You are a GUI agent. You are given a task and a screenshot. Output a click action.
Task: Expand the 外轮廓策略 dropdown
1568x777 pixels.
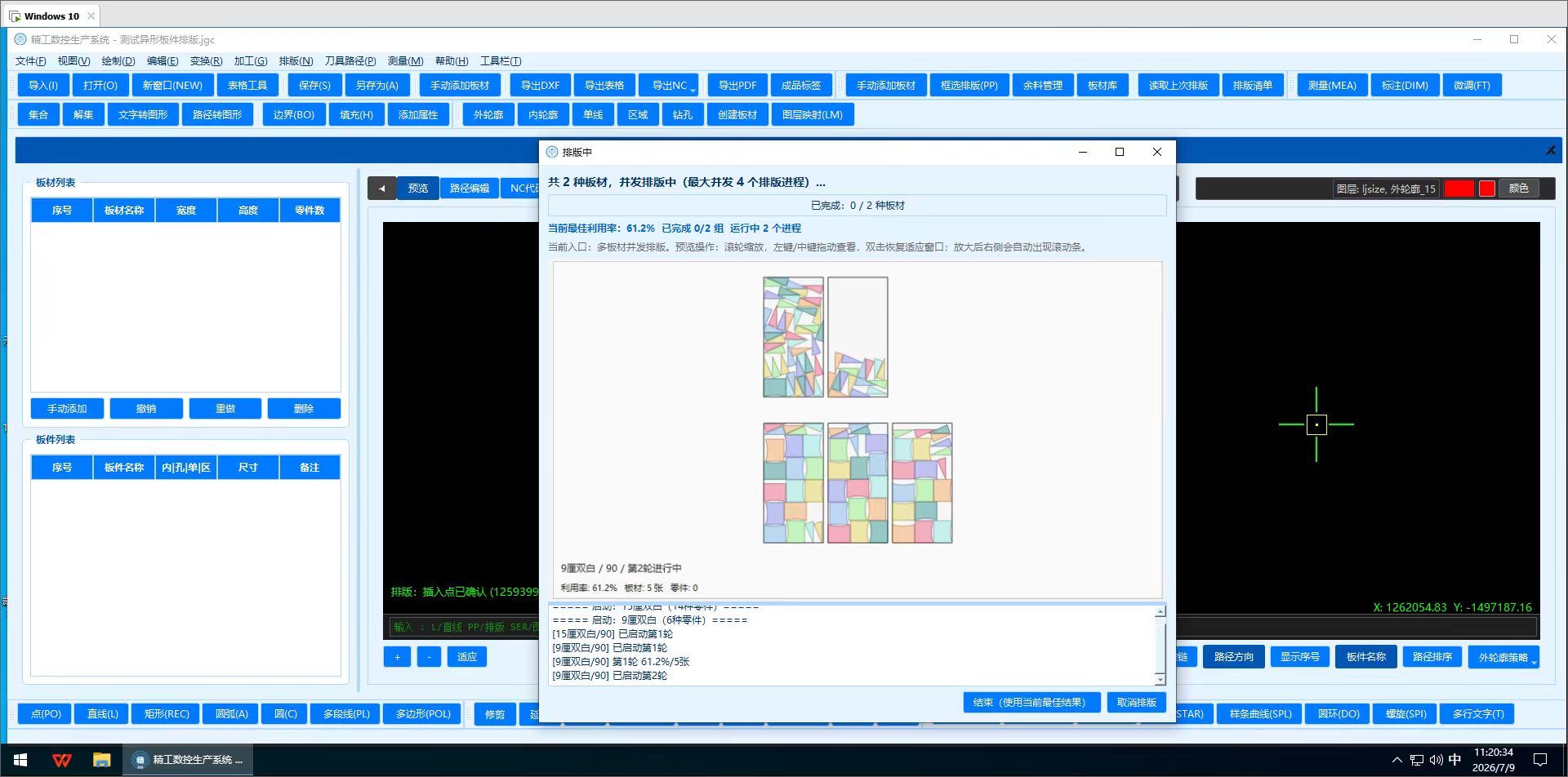[x=1503, y=657]
